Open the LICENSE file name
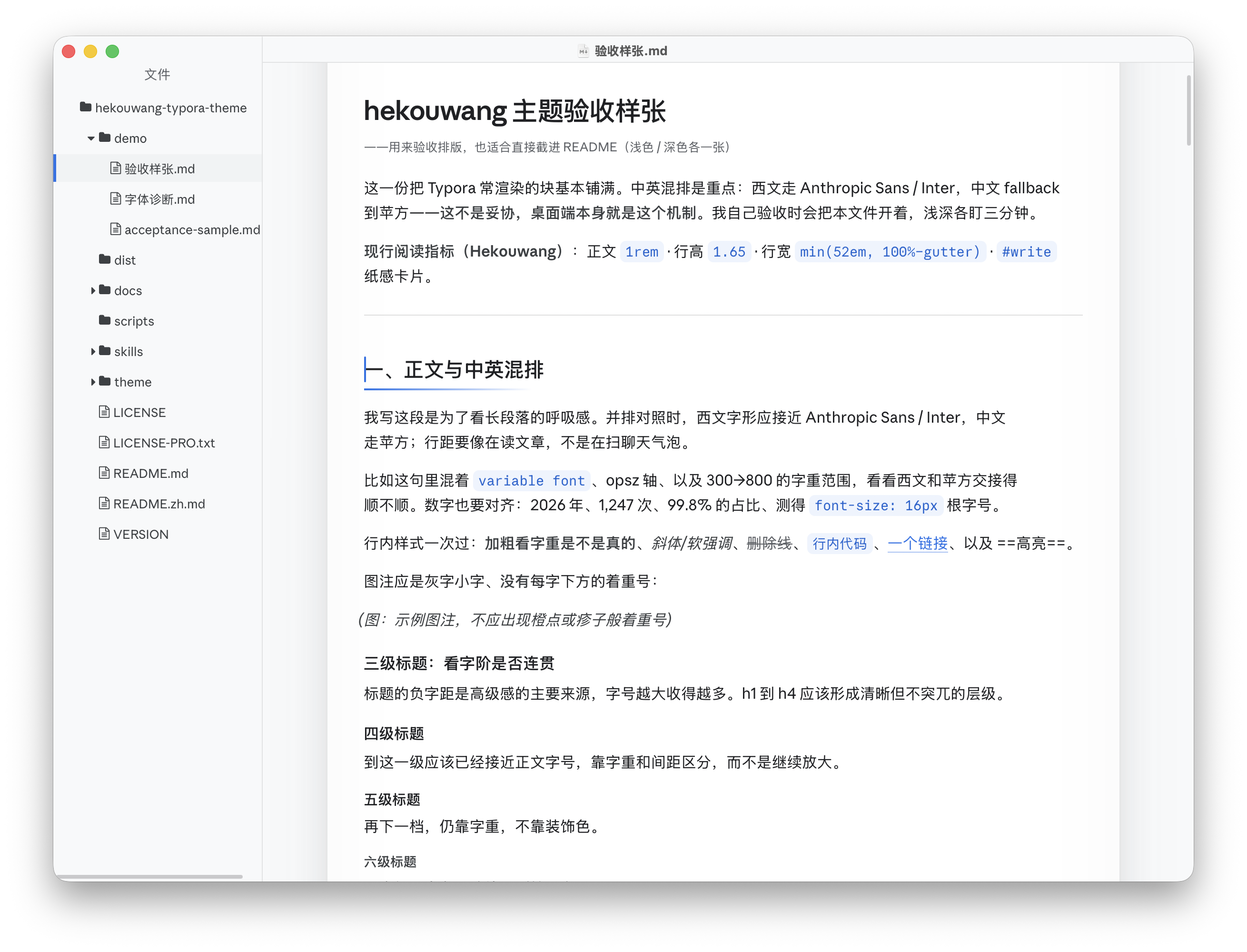Image resolution: width=1247 pixels, height=952 pixels. click(139, 413)
